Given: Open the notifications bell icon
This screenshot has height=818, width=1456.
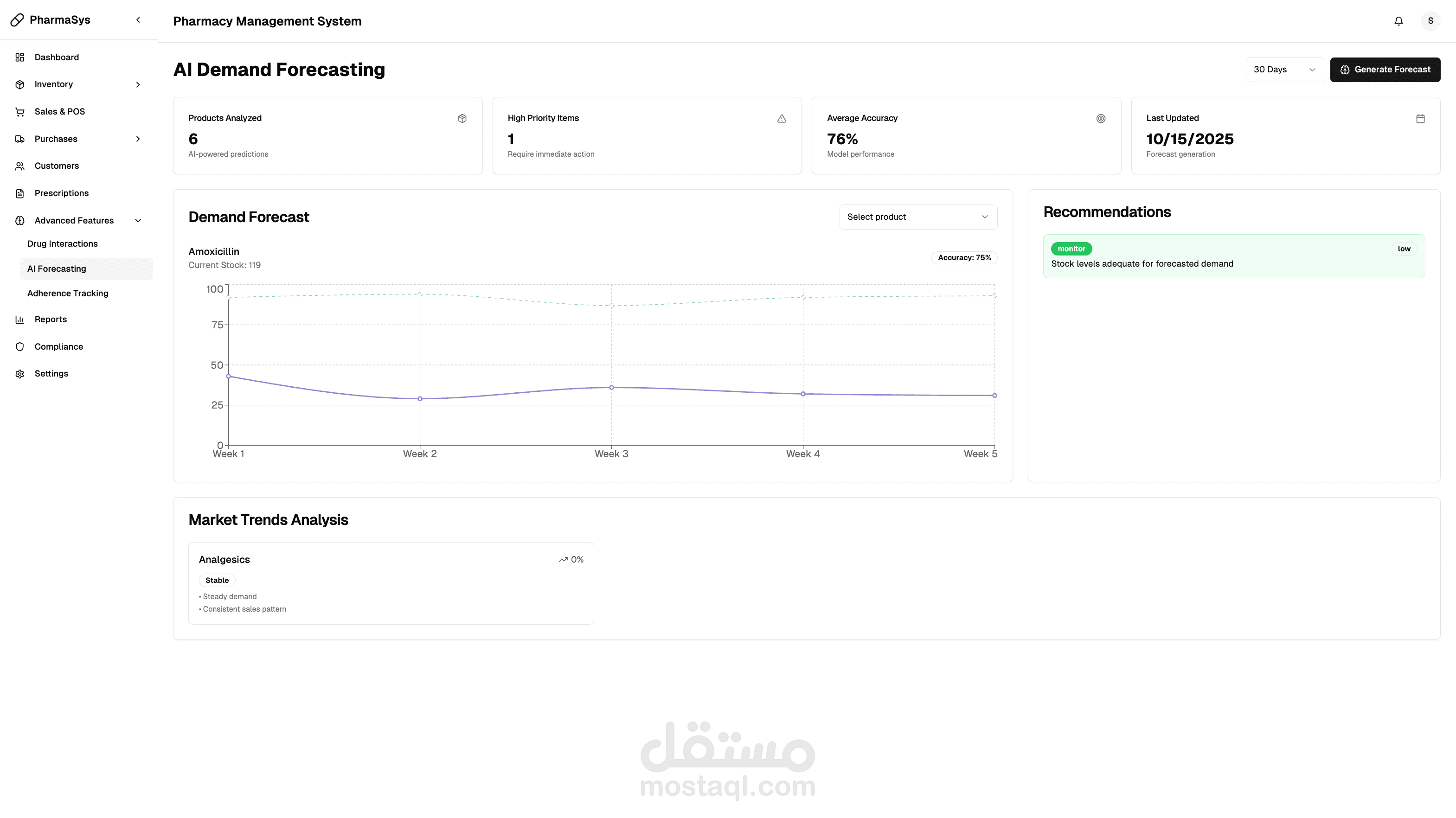Looking at the screenshot, I should 1398,21.
